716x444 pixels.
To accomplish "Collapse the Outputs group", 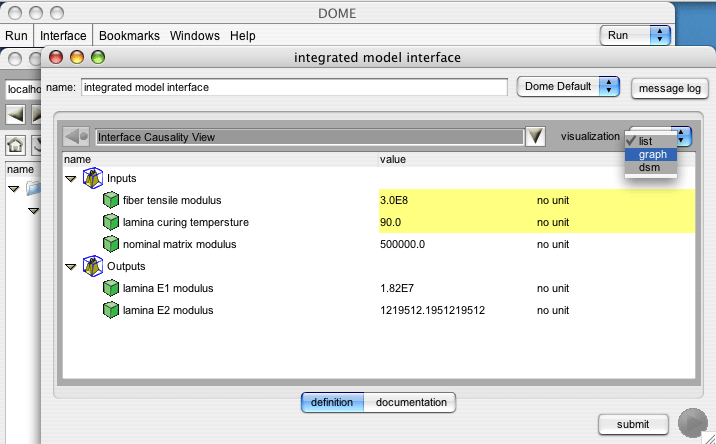I will tap(70, 266).
